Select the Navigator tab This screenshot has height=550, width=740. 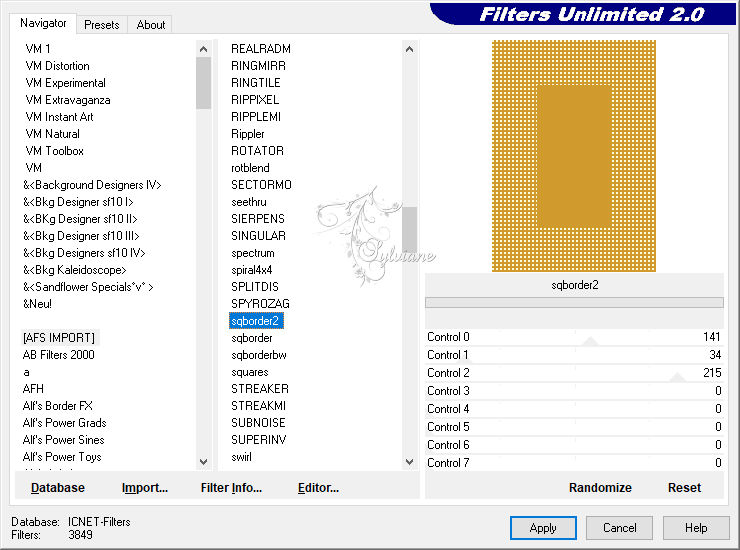tap(43, 23)
